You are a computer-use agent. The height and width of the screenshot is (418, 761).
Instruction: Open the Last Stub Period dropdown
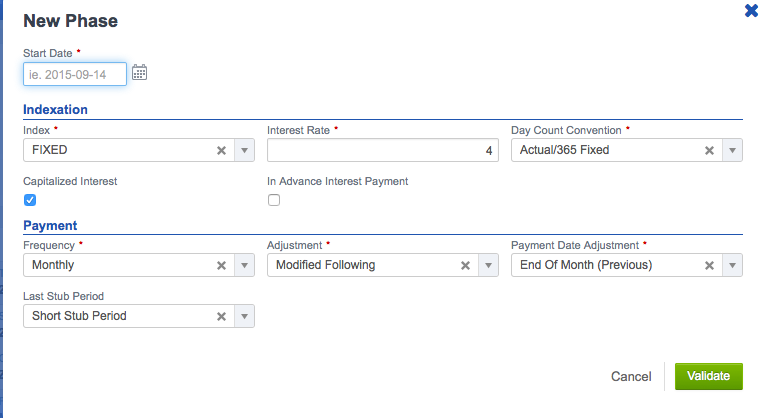click(245, 316)
